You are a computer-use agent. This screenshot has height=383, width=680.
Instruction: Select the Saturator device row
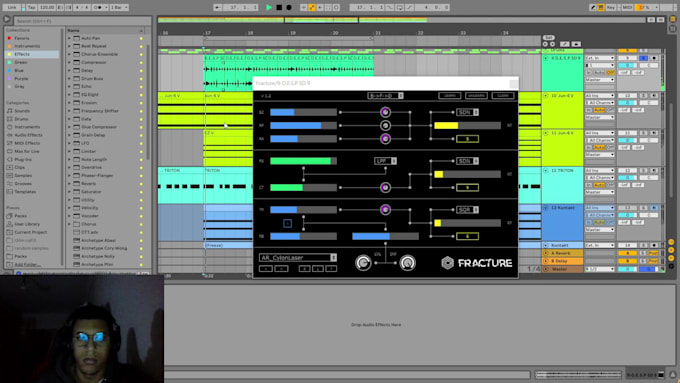pos(105,192)
